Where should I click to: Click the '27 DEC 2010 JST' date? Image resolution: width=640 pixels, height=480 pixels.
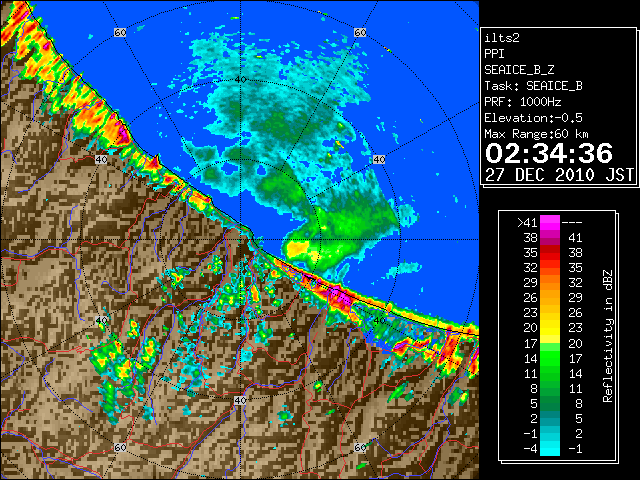(x=559, y=175)
